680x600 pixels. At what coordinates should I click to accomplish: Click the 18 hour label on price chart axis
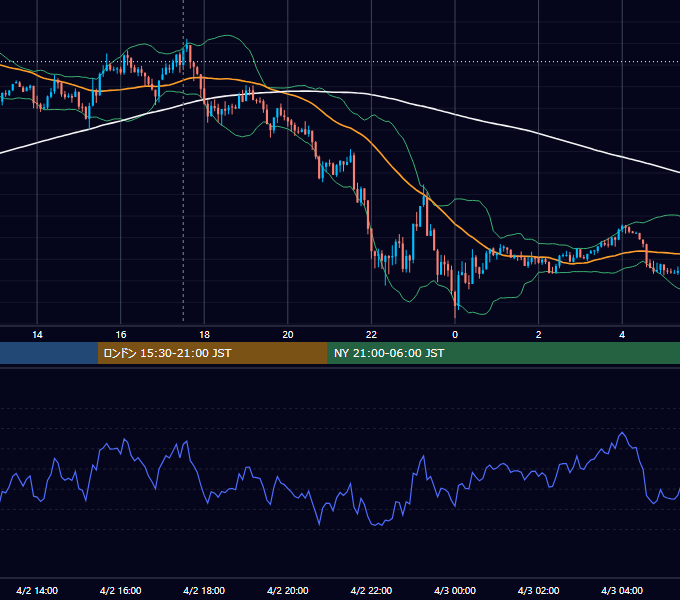click(x=204, y=335)
